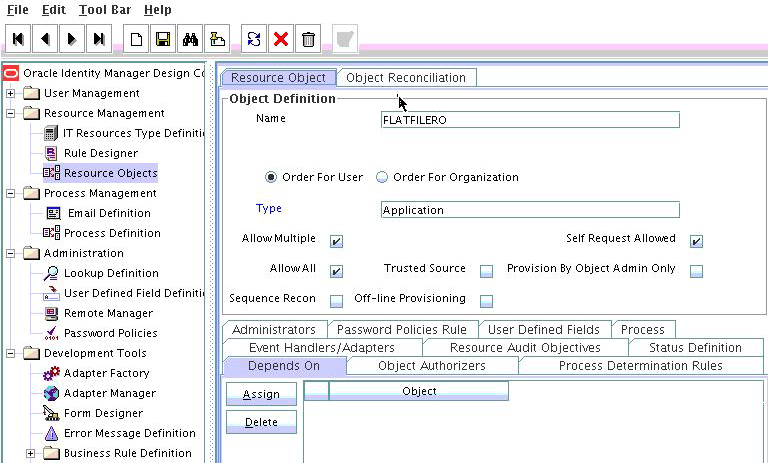The width and height of the screenshot is (768, 466).
Task: Click the User Defined Field Definition icon
Action: pos(51,294)
